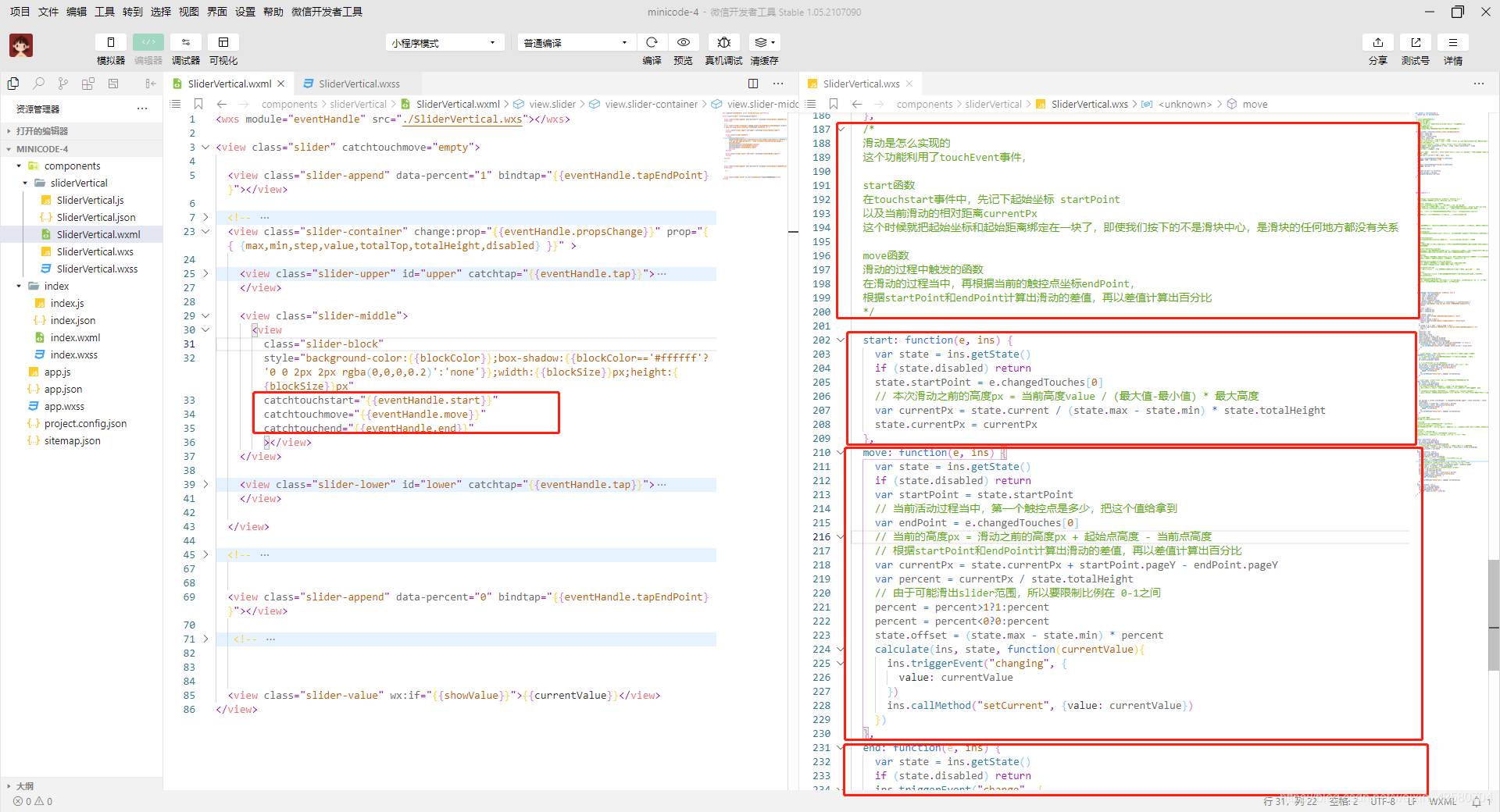The width and height of the screenshot is (1500, 812).
Task: Click the 真机调试 remote debug icon
Action: pos(724,42)
